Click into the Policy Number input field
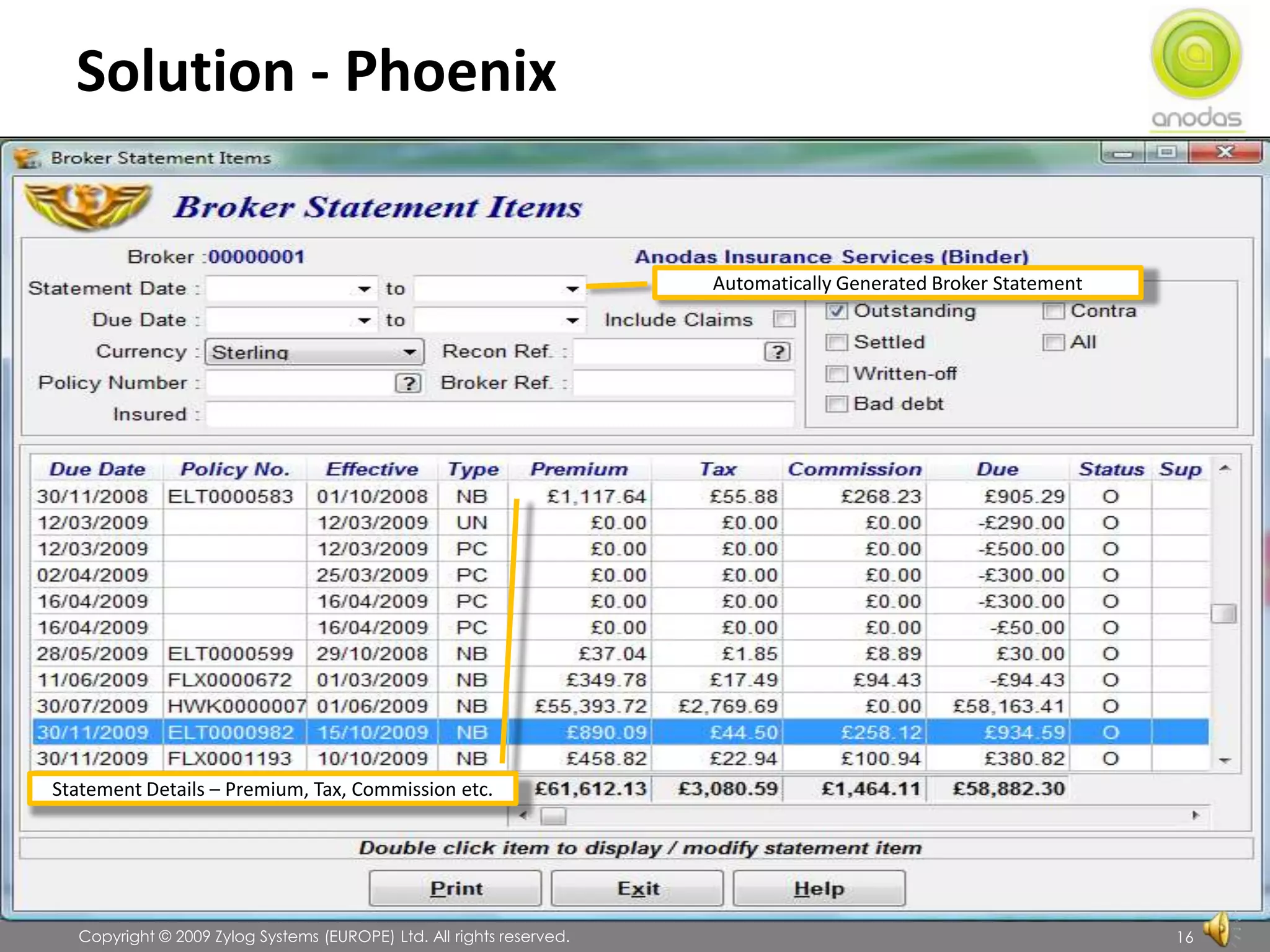This screenshot has height=952, width=1270. click(300, 383)
